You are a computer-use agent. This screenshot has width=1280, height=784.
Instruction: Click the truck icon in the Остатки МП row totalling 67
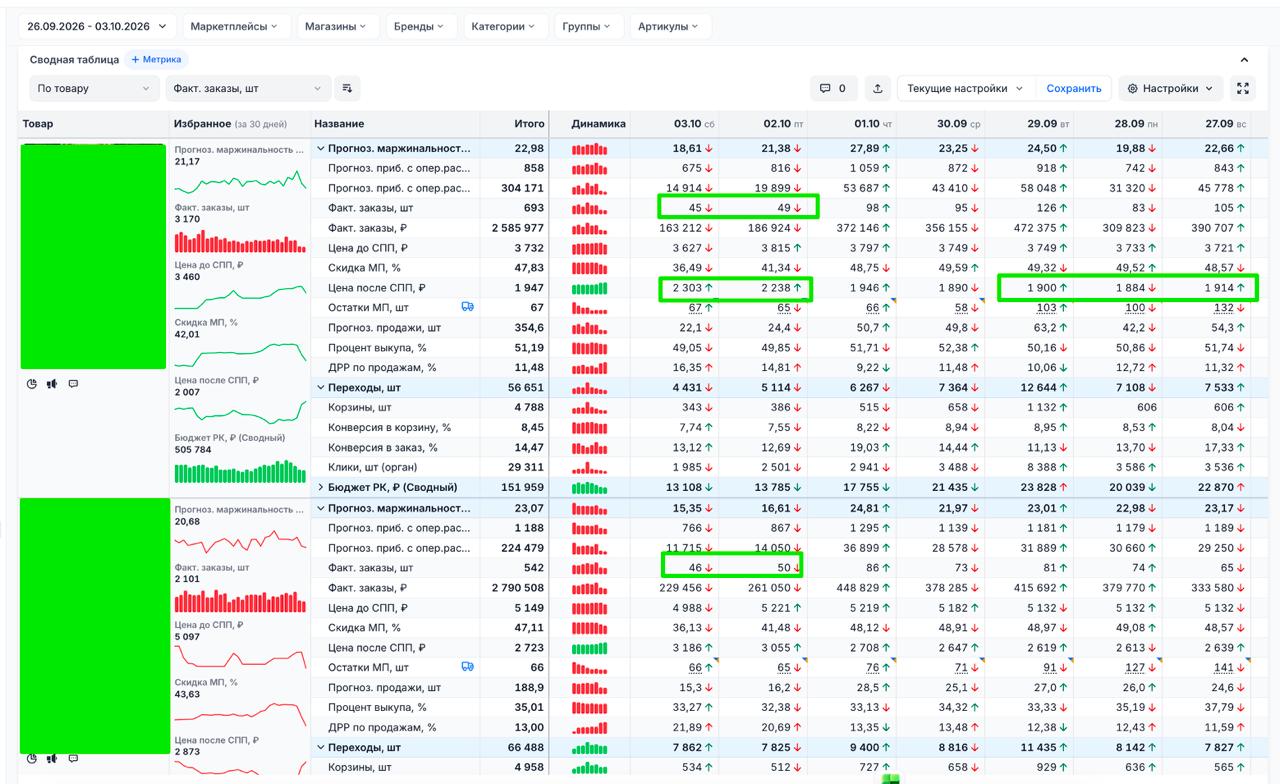[467, 307]
